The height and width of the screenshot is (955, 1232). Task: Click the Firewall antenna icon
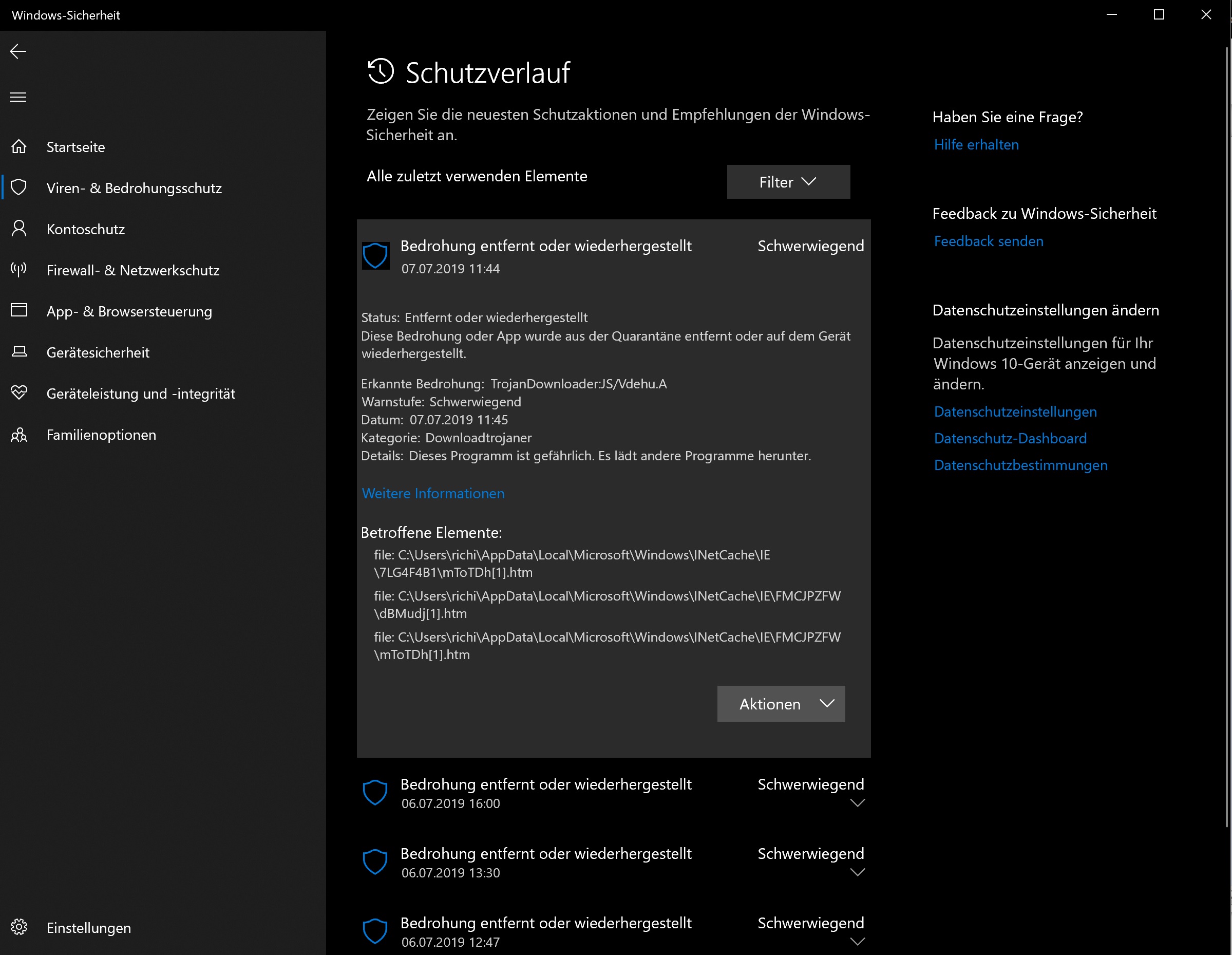click(x=18, y=270)
